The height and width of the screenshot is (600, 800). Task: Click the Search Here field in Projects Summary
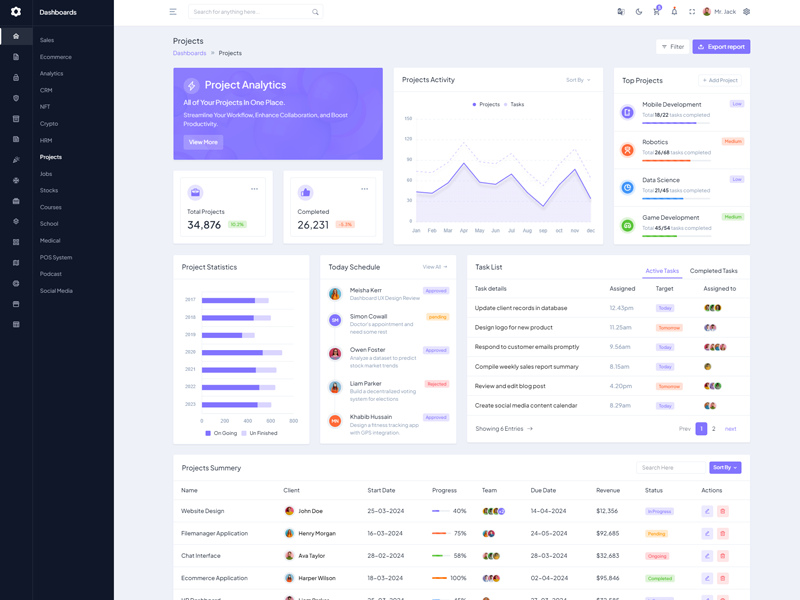(x=671, y=467)
